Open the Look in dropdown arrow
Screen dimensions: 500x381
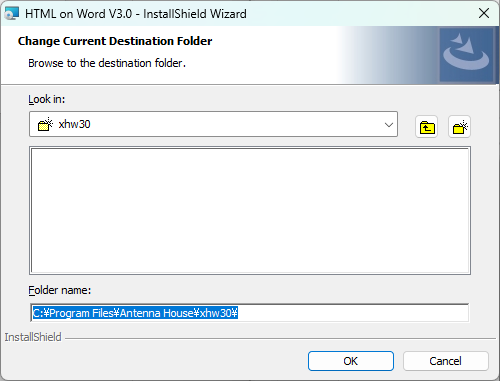pos(388,125)
